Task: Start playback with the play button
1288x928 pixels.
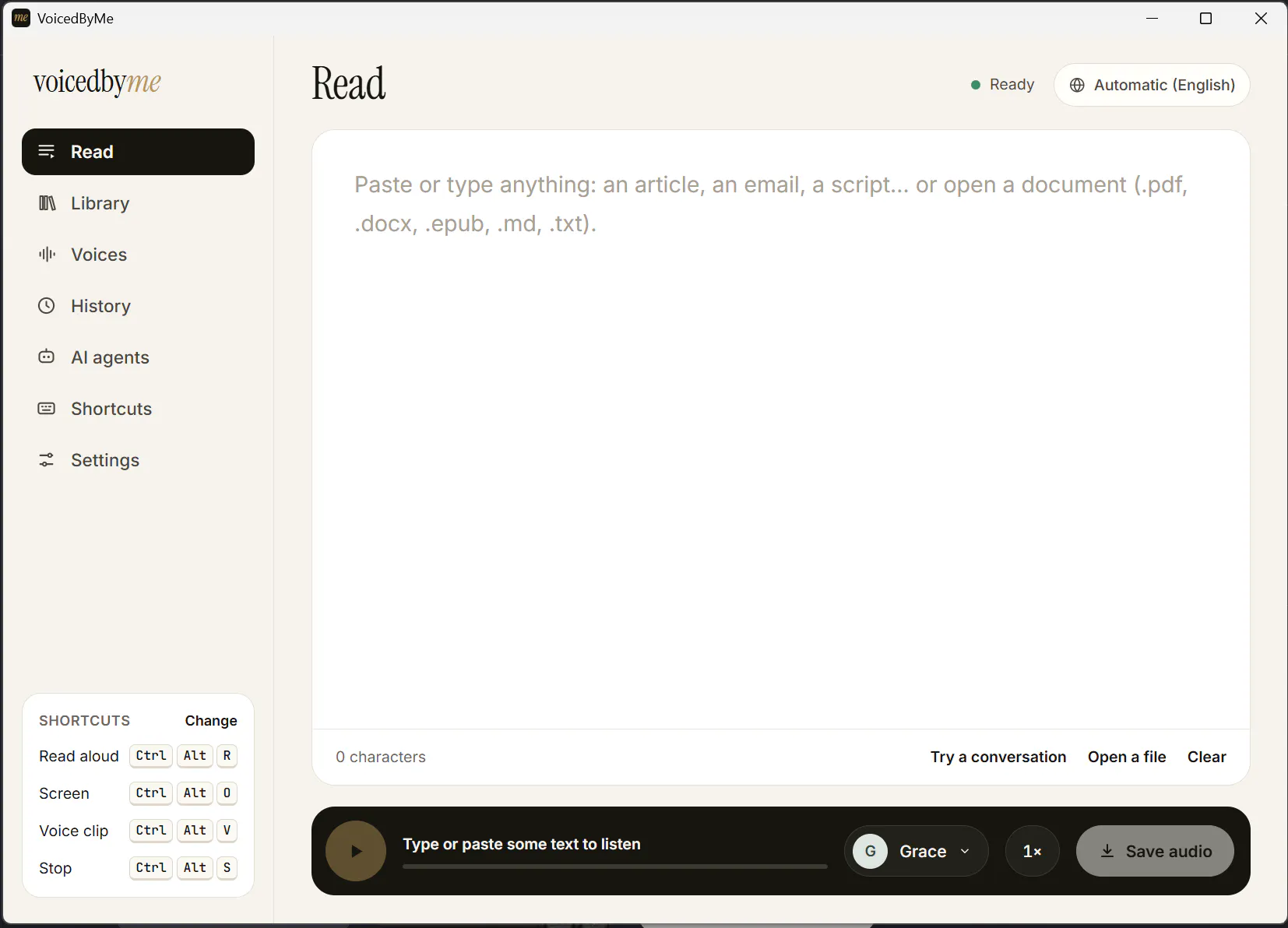Action: coord(356,851)
